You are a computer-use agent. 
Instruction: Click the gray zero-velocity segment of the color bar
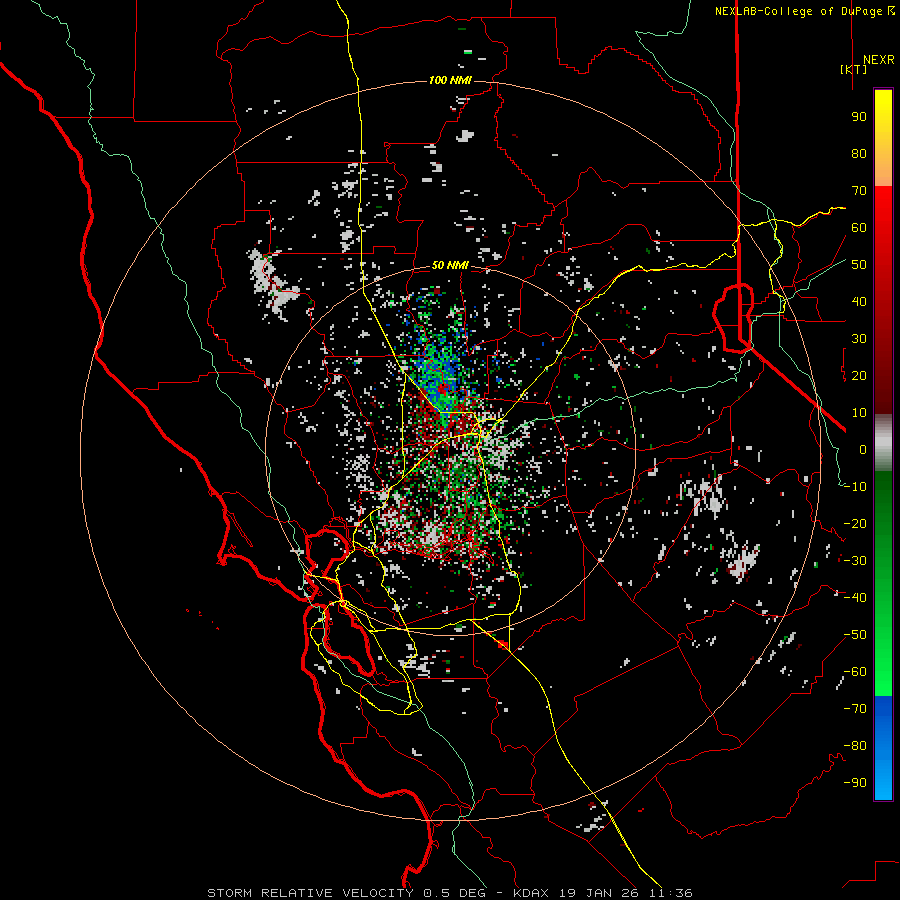(x=883, y=443)
